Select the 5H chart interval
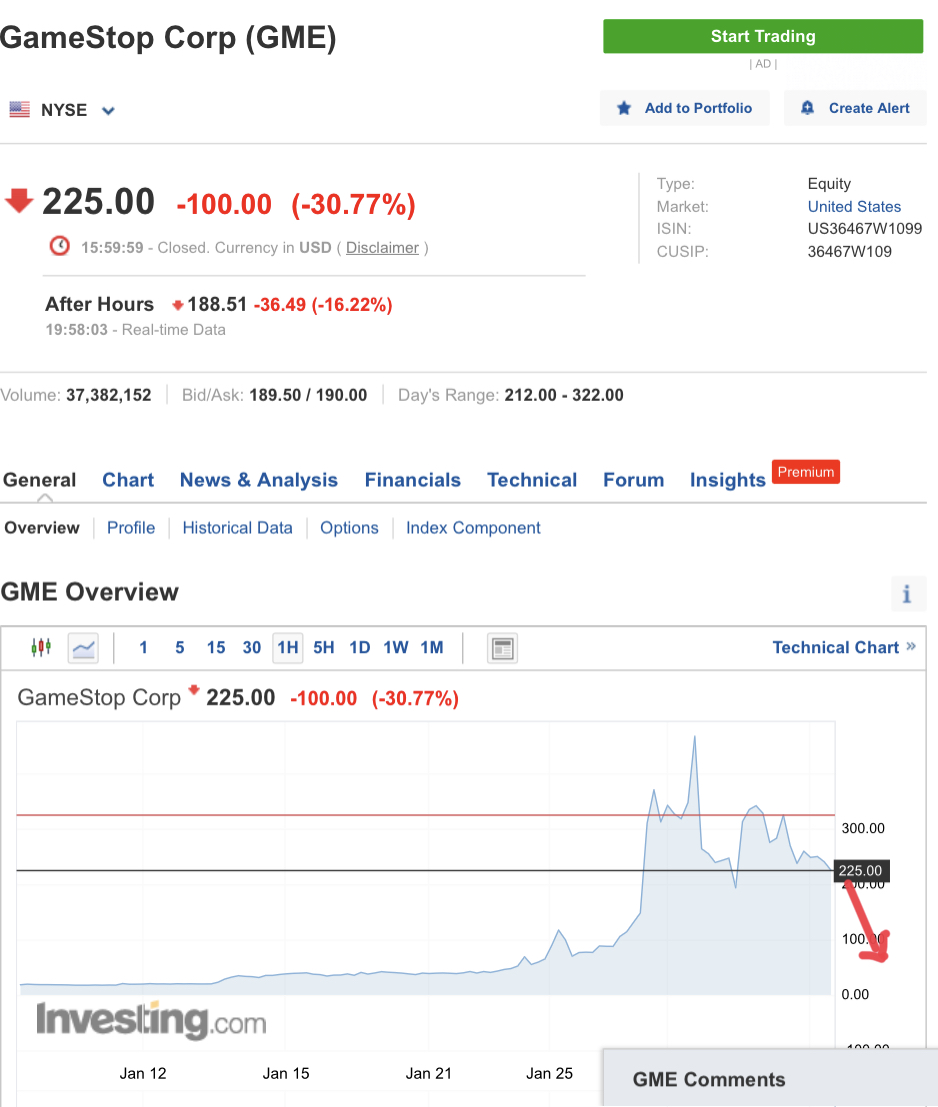This screenshot has width=938, height=1107. coord(324,647)
